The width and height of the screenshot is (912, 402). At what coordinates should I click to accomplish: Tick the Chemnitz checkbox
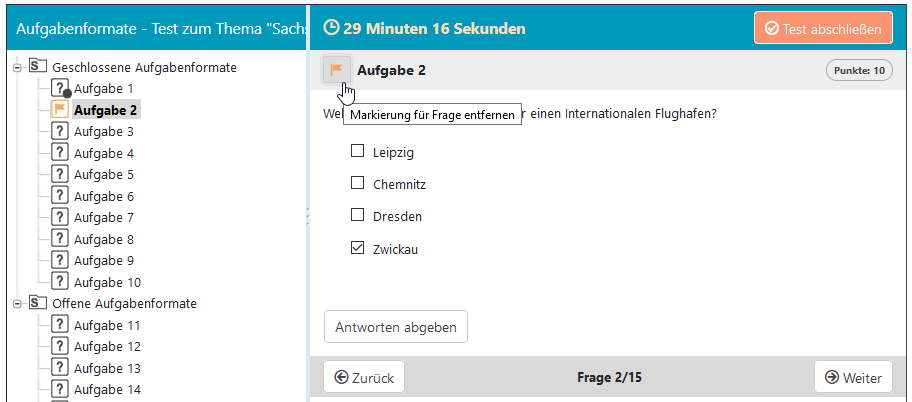[357, 183]
